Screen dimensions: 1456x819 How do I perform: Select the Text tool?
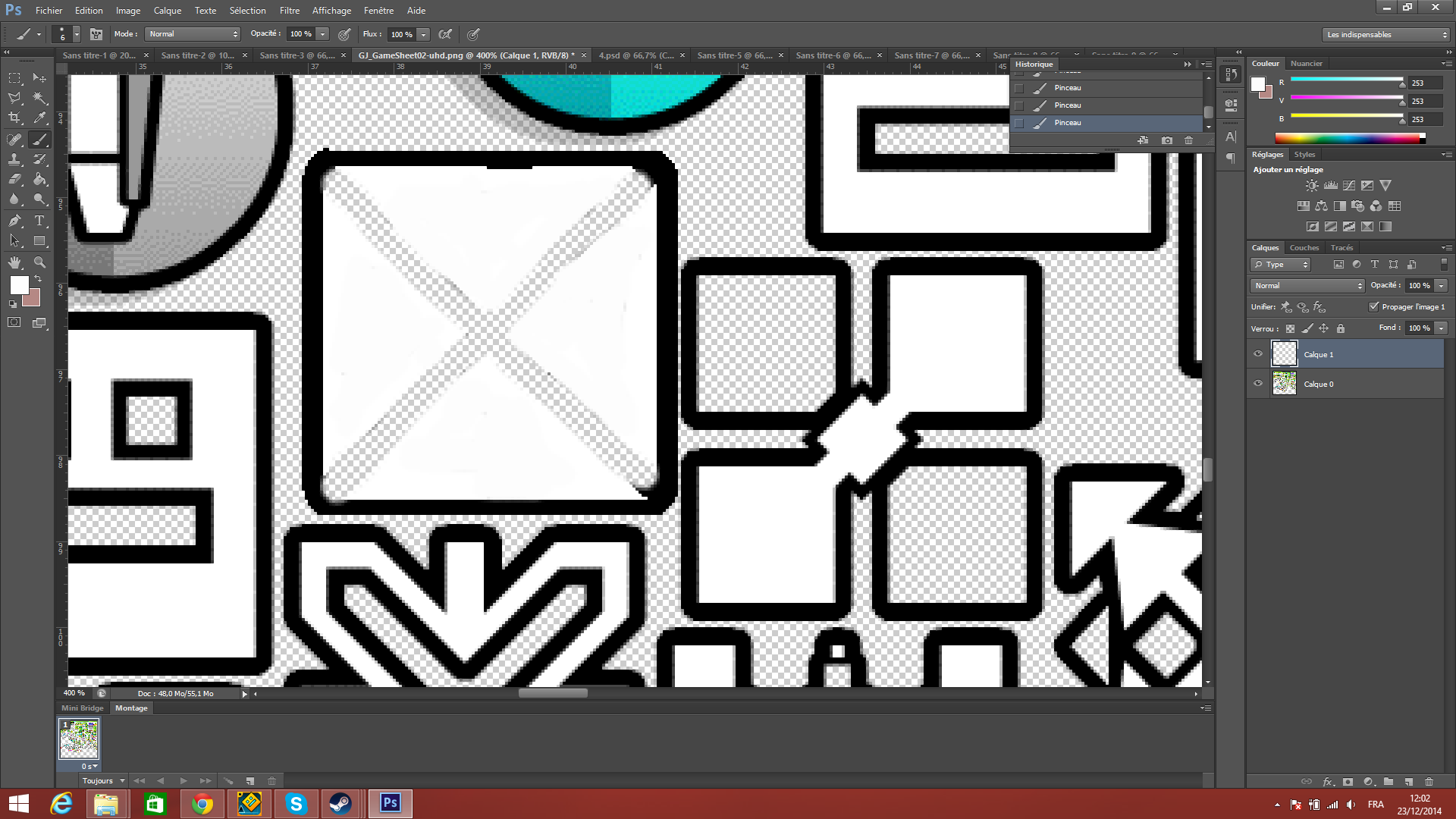[39, 221]
